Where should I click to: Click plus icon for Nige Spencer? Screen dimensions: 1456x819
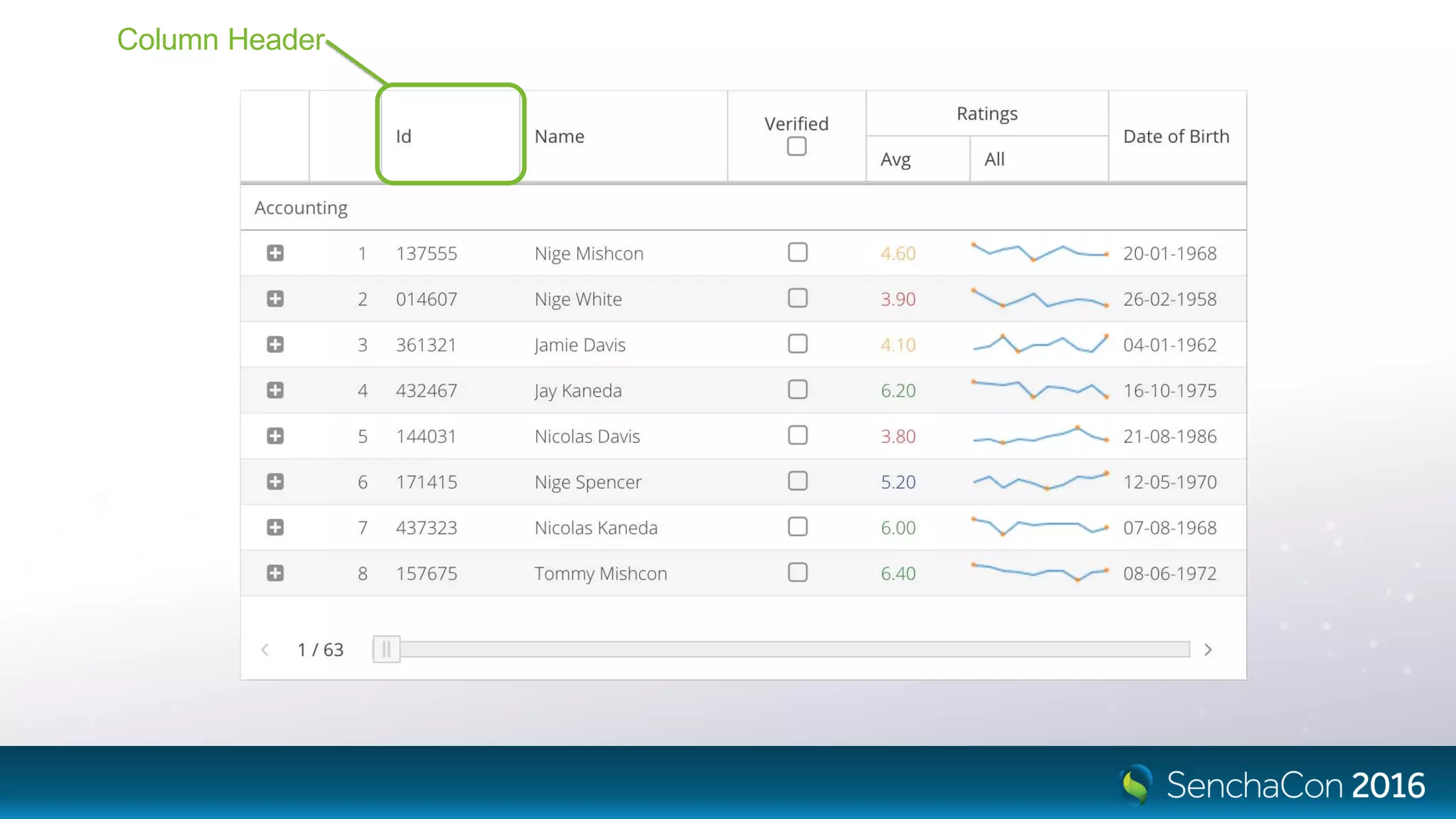[275, 482]
